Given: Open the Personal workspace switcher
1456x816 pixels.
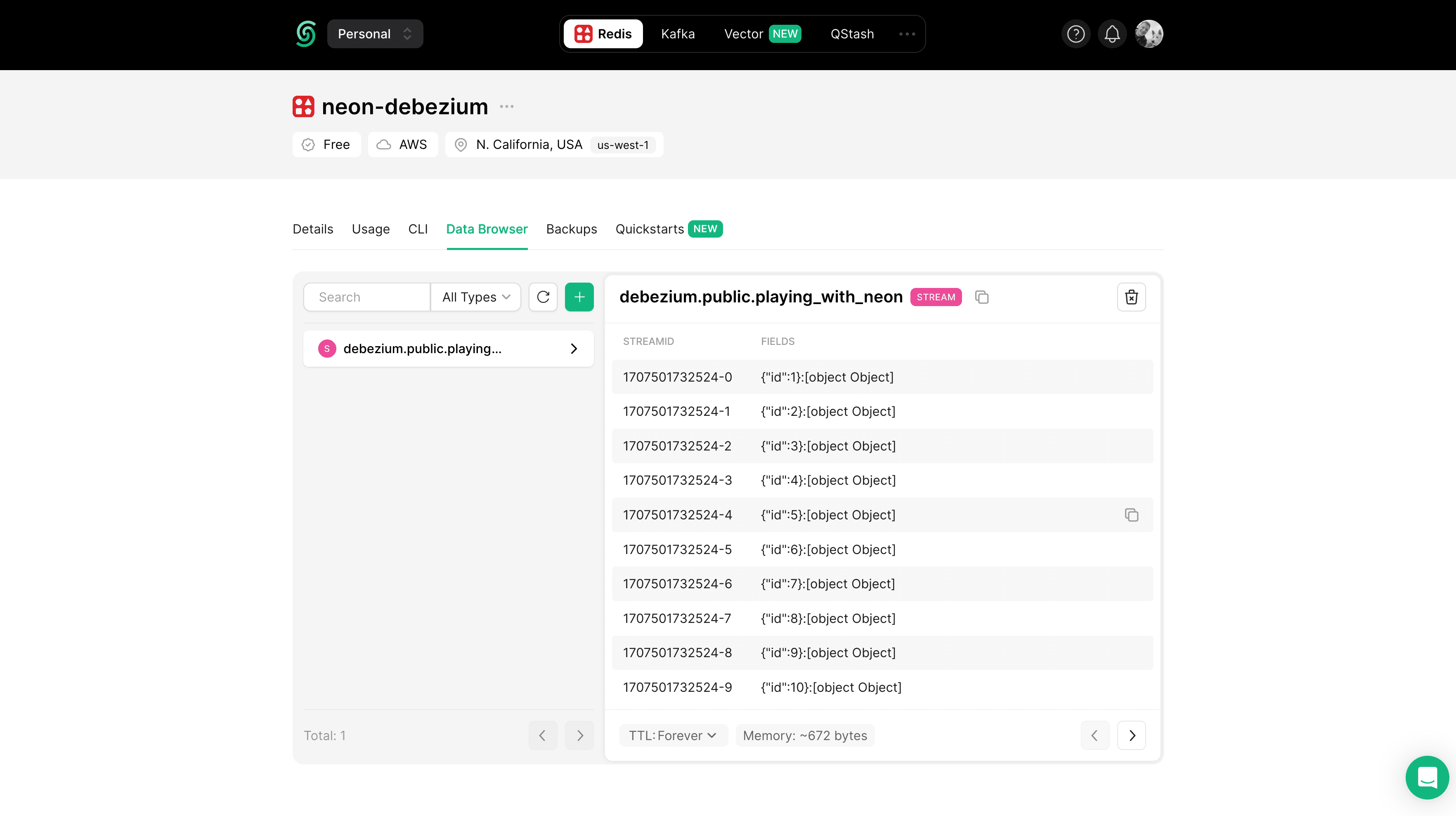Looking at the screenshot, I should [375, 34].
